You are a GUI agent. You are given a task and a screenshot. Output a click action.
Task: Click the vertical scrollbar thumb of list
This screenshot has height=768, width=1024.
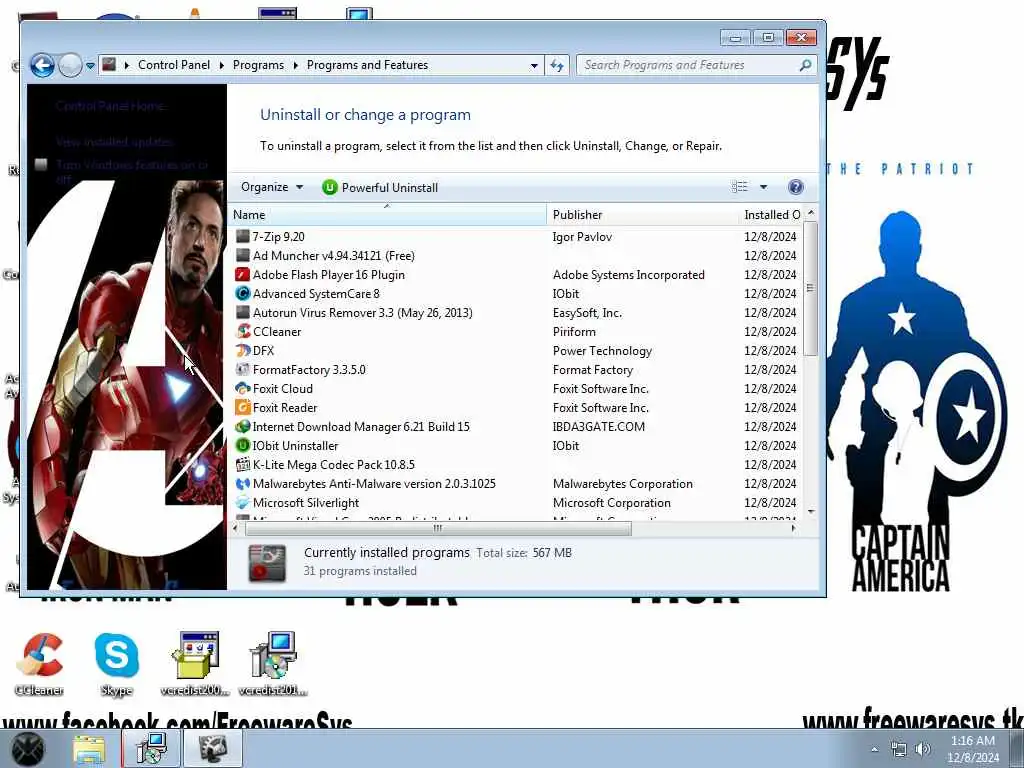coord(810,288)
